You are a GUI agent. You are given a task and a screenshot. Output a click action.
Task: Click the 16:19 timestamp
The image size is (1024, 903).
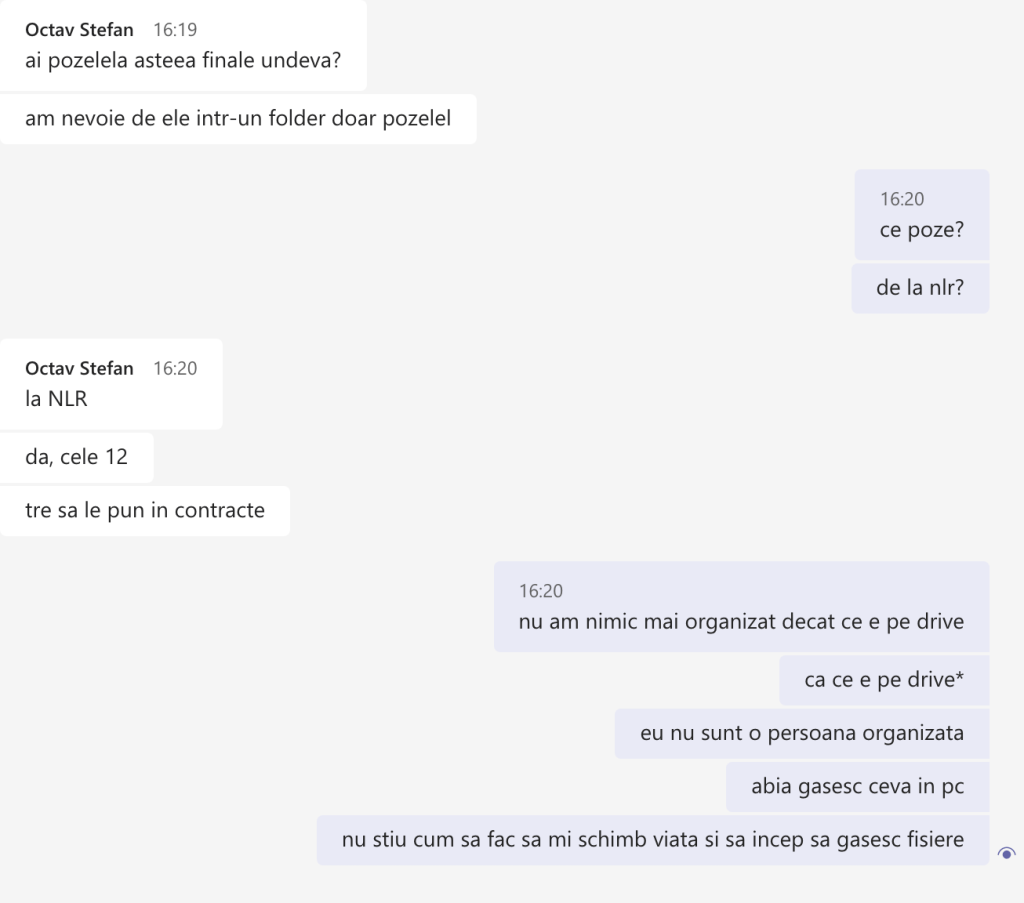175,29
